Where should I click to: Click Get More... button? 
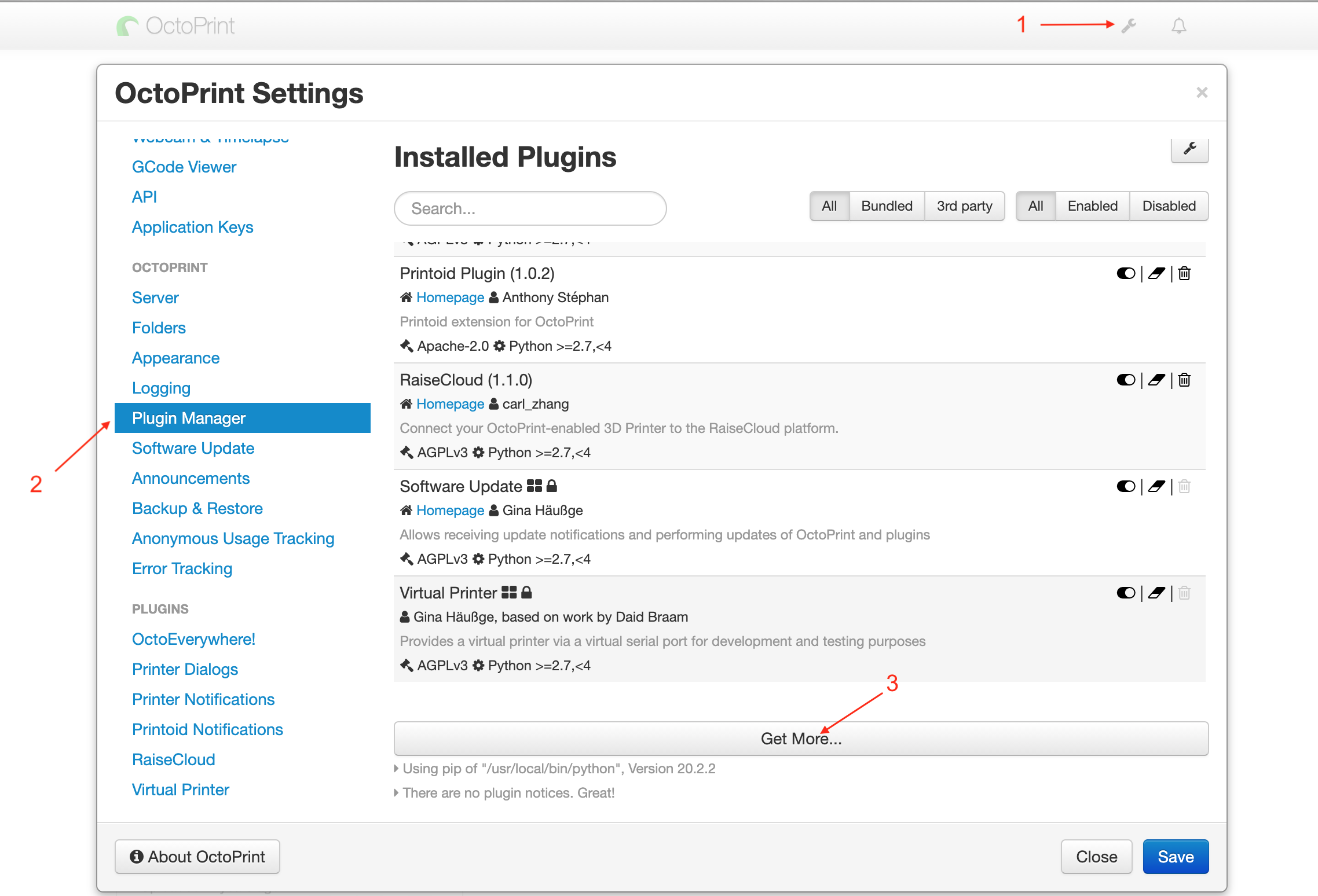(x=801, y=739)
